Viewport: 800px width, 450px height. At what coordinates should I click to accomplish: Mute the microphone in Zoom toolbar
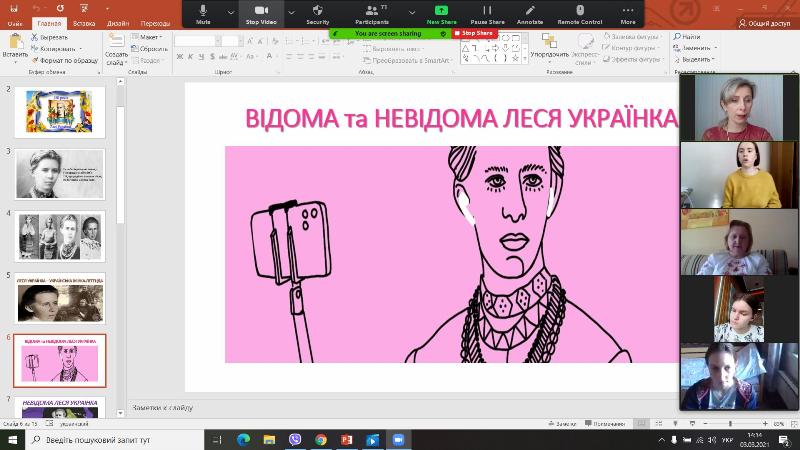(203, 13)
